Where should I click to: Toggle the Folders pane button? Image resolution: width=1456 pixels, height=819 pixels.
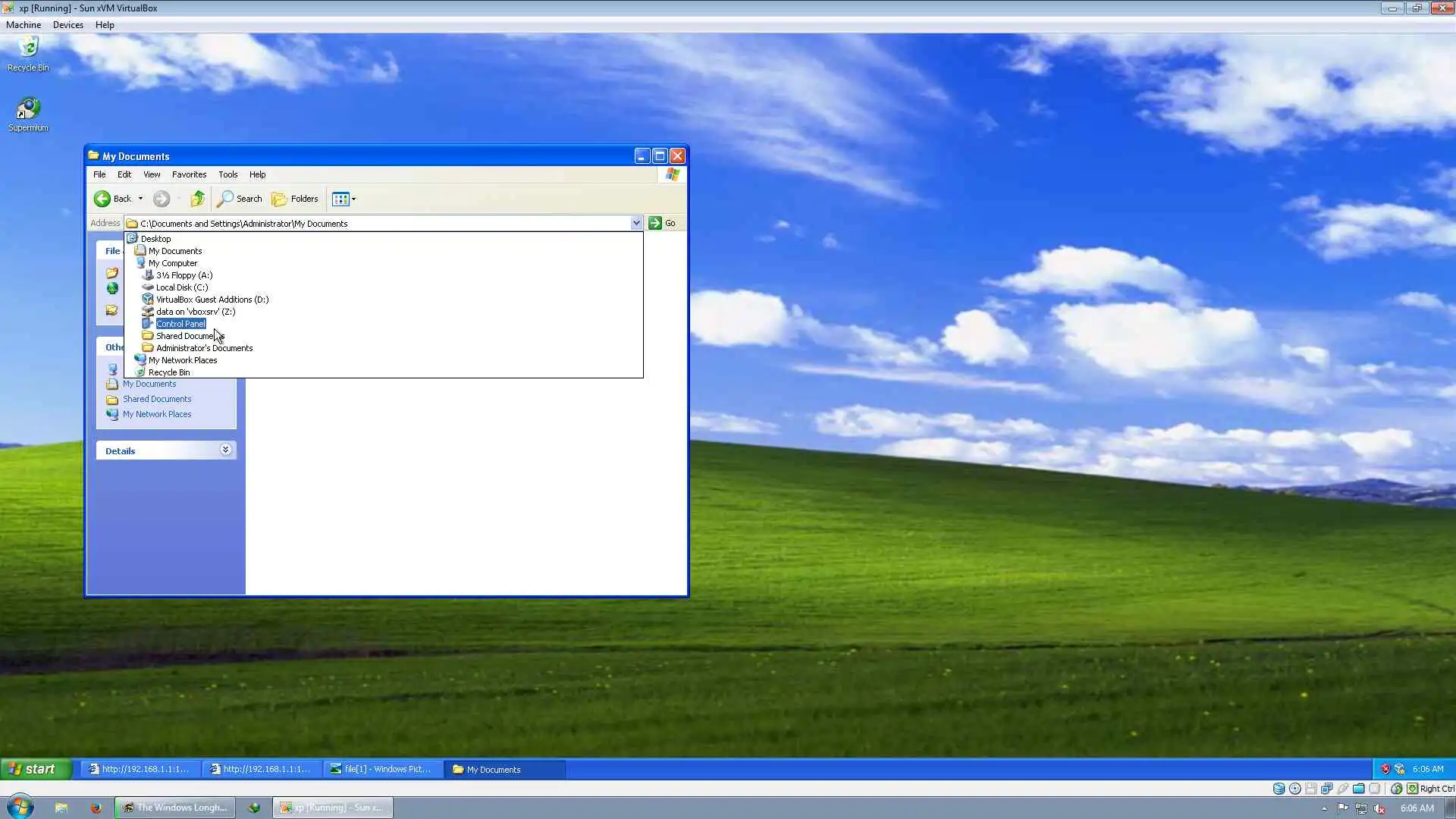[x=295, y=199]
